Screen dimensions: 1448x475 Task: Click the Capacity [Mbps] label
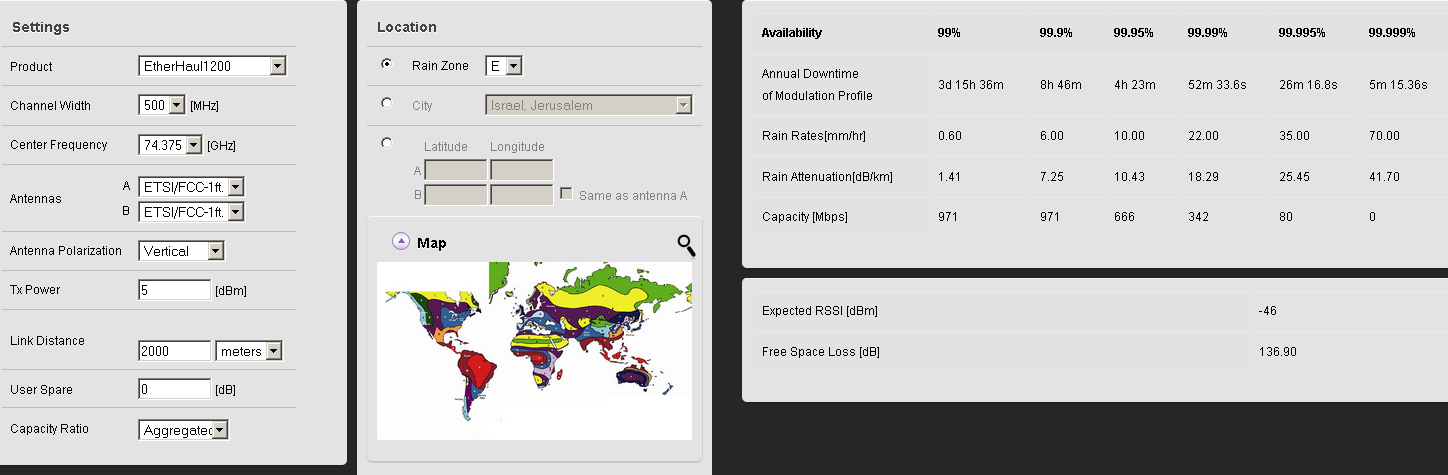[805, 217]
